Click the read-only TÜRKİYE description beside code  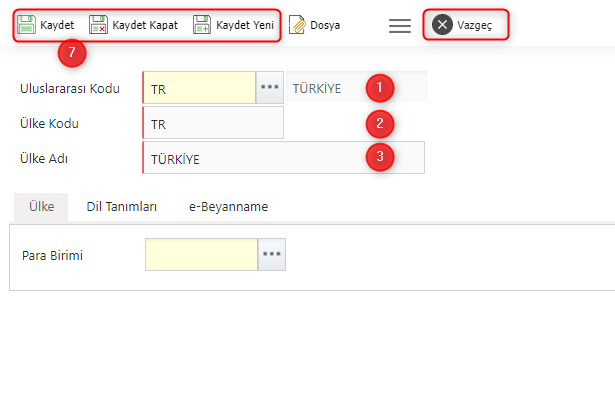(x=356, y=87)
